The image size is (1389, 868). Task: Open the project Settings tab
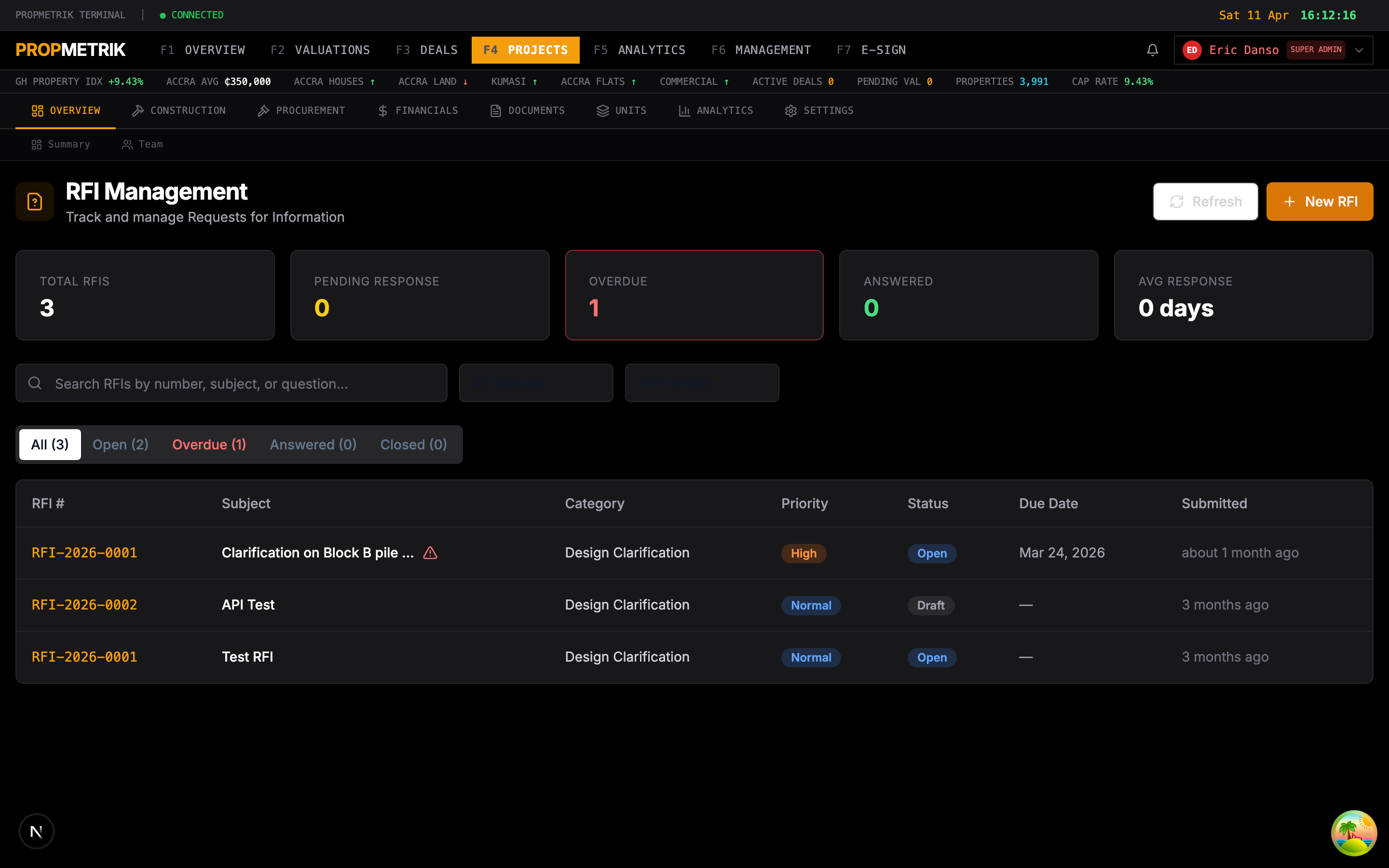[x=819, y=111]
